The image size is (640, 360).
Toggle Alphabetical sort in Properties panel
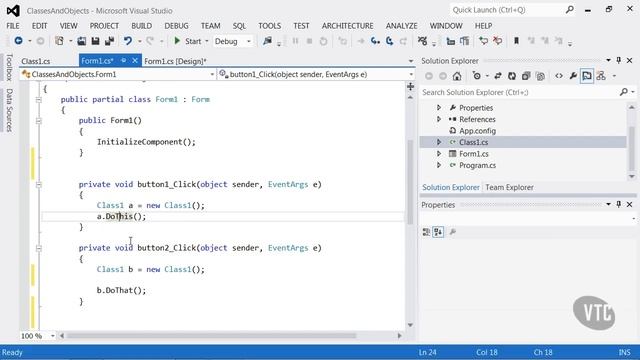pyautogui.click(x=438, y=232)
